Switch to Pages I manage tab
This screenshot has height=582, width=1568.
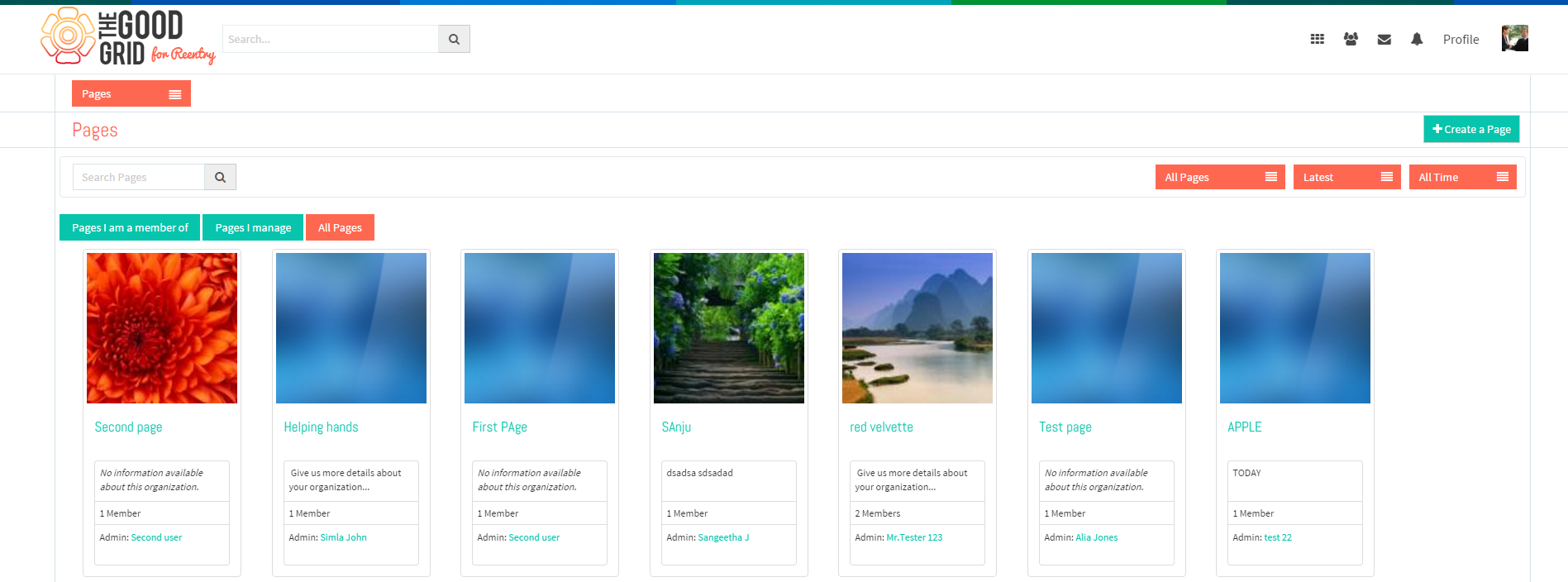[253, 227]
